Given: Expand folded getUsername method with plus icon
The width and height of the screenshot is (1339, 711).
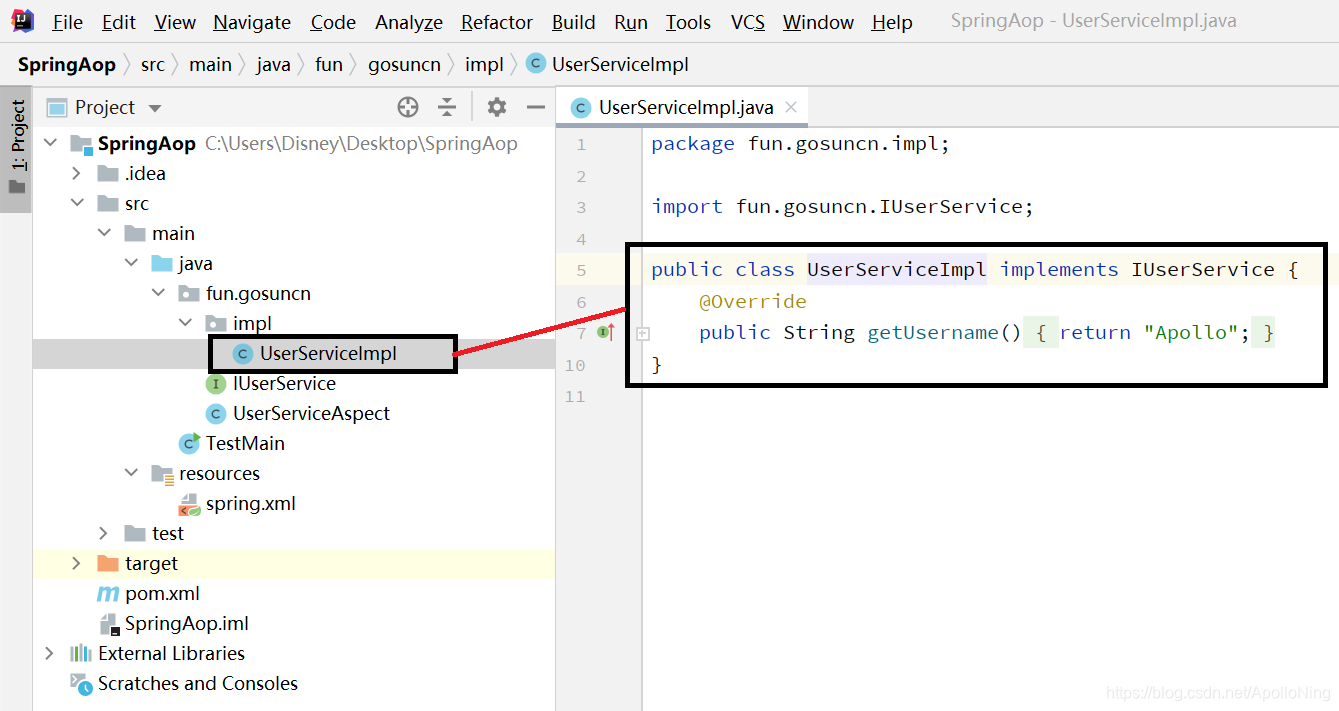Looking at the screenshot, I should (644, 333).
